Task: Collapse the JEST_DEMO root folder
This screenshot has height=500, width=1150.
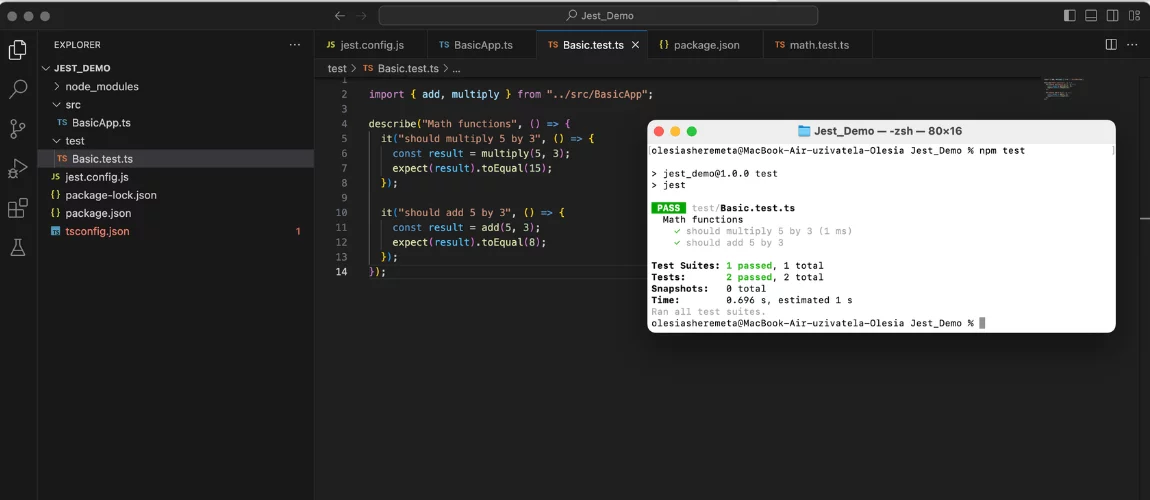Action: (x=45, y=68)
